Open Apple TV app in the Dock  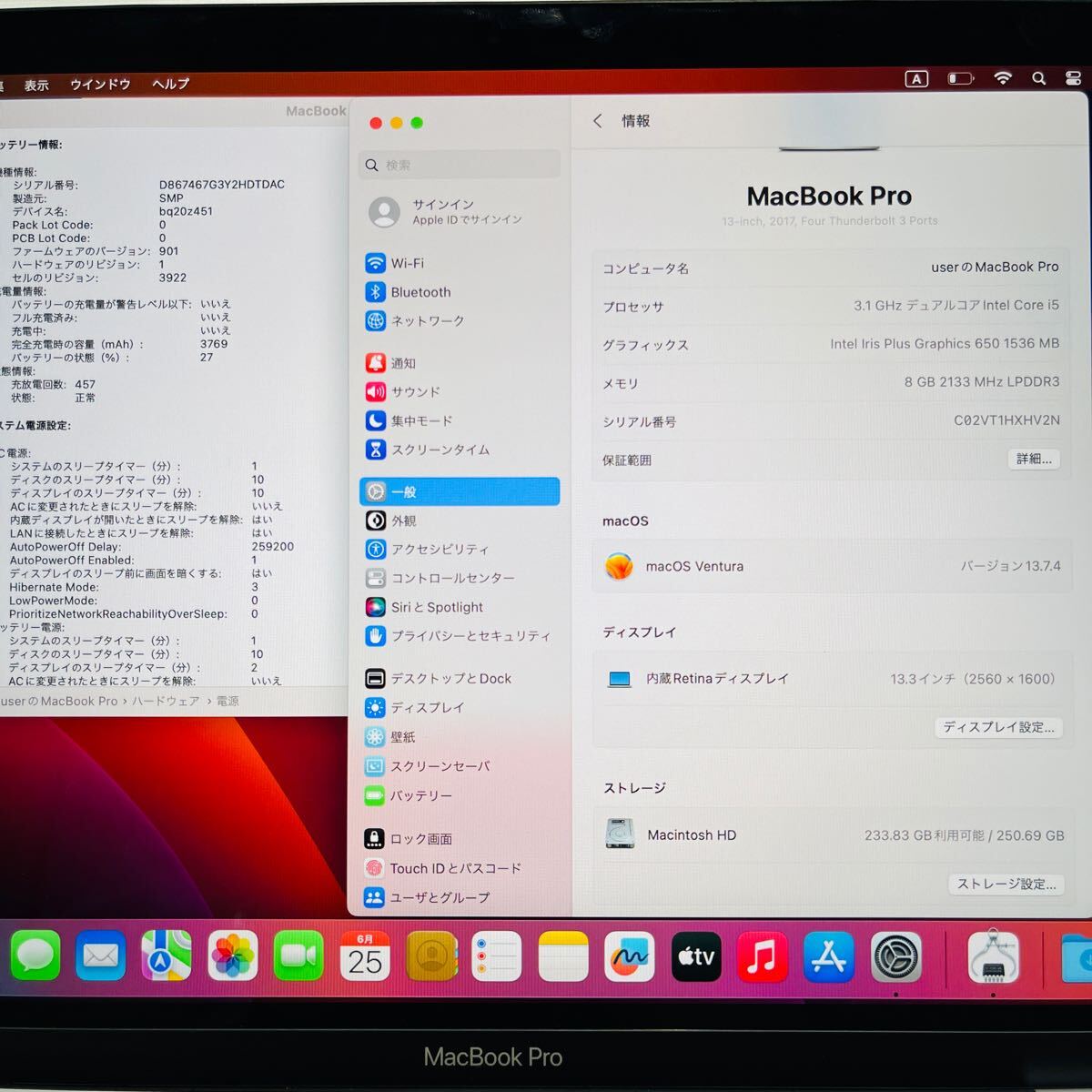coord(696,956)
